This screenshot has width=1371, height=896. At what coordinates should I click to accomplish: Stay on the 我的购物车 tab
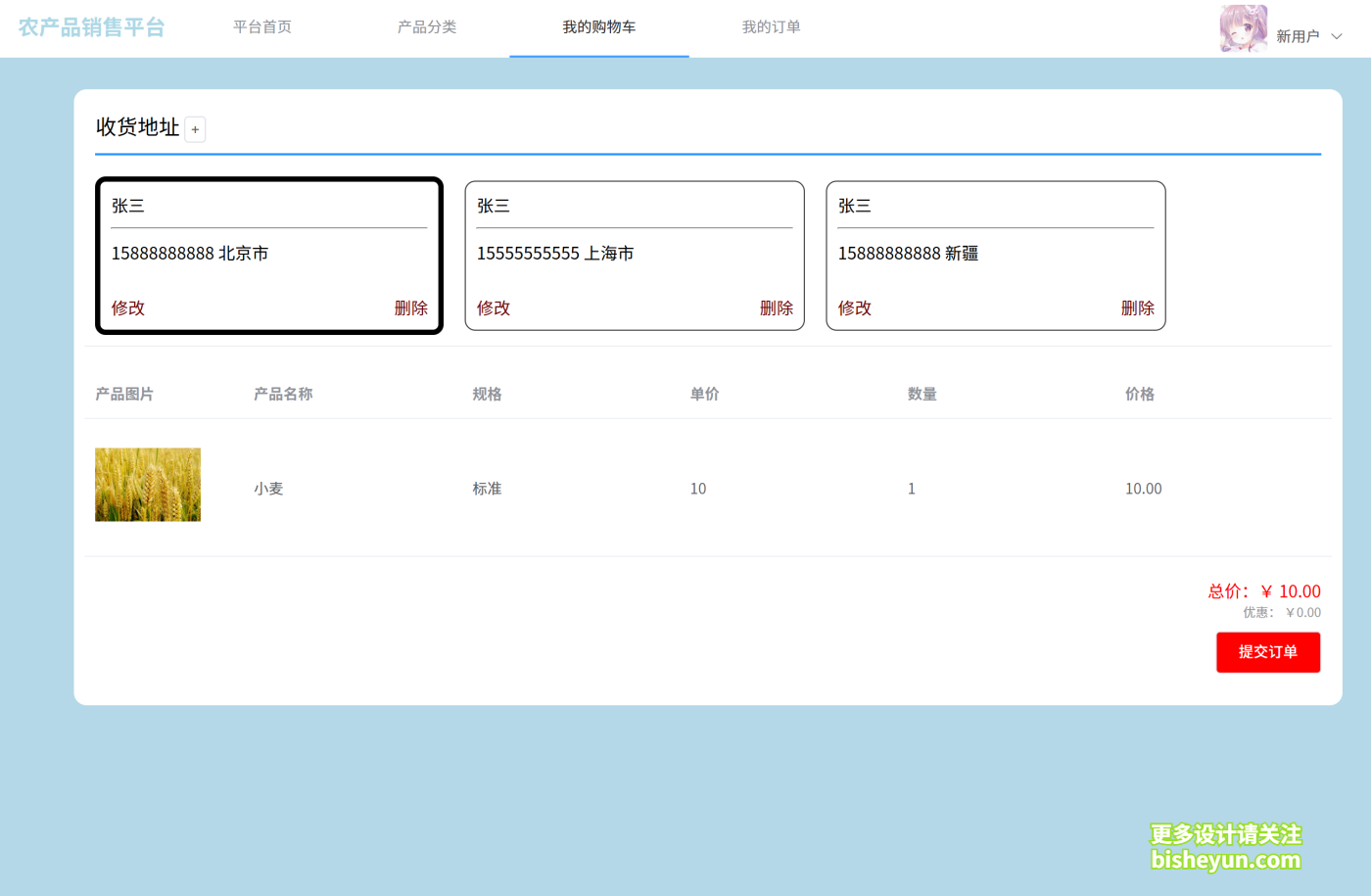point(598,27)
